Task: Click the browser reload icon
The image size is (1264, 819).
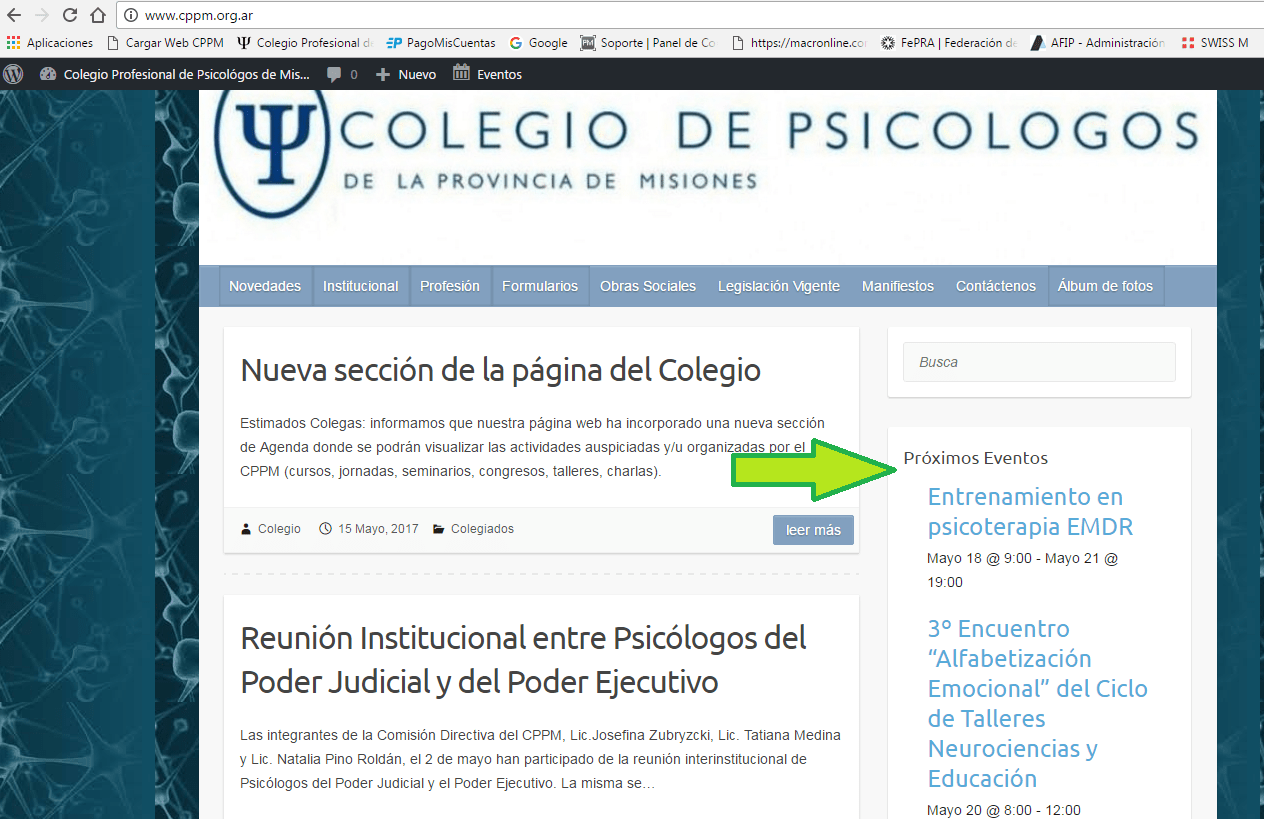Action: pyautogui.click(x=70, y=15)
